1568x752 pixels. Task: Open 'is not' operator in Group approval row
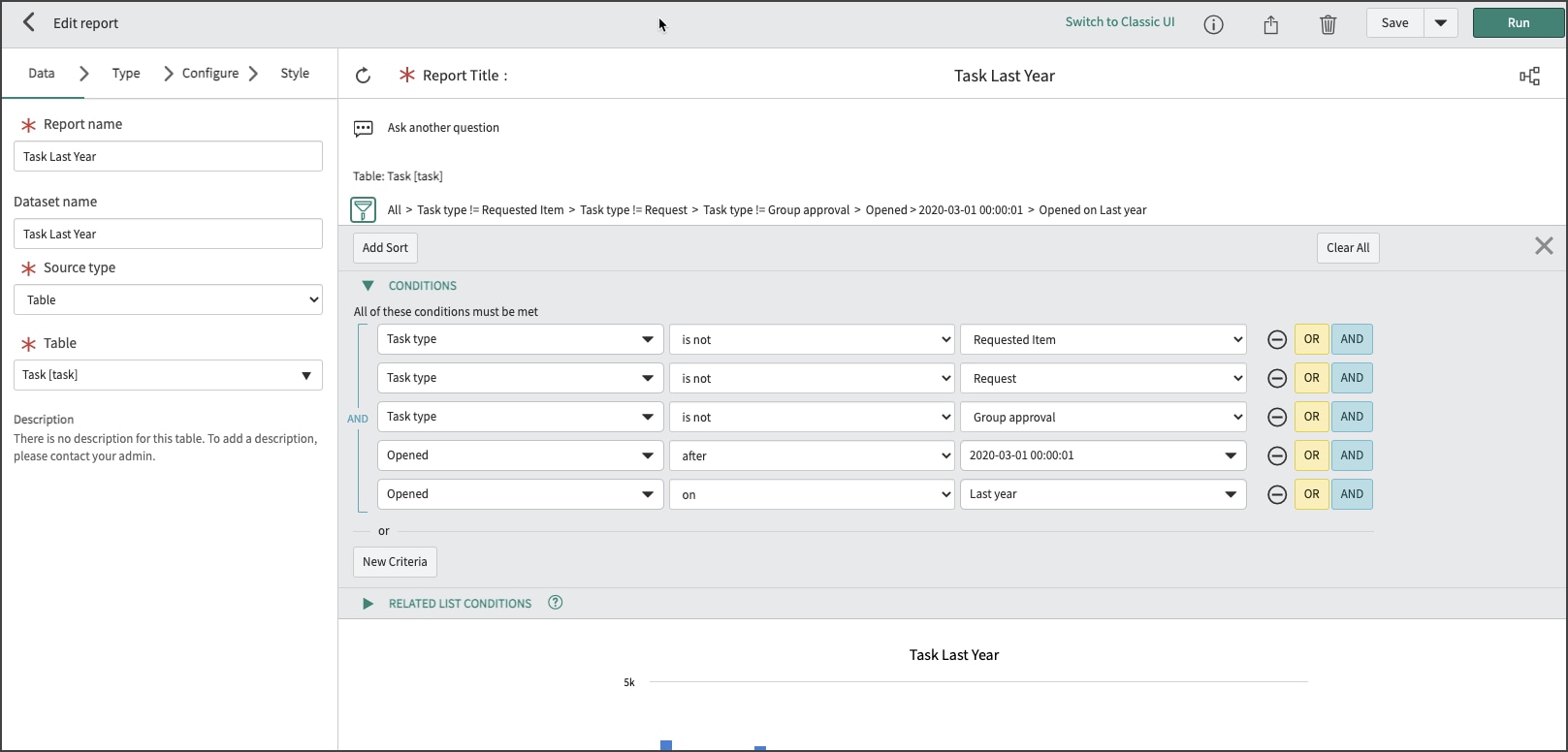(812, 417)
